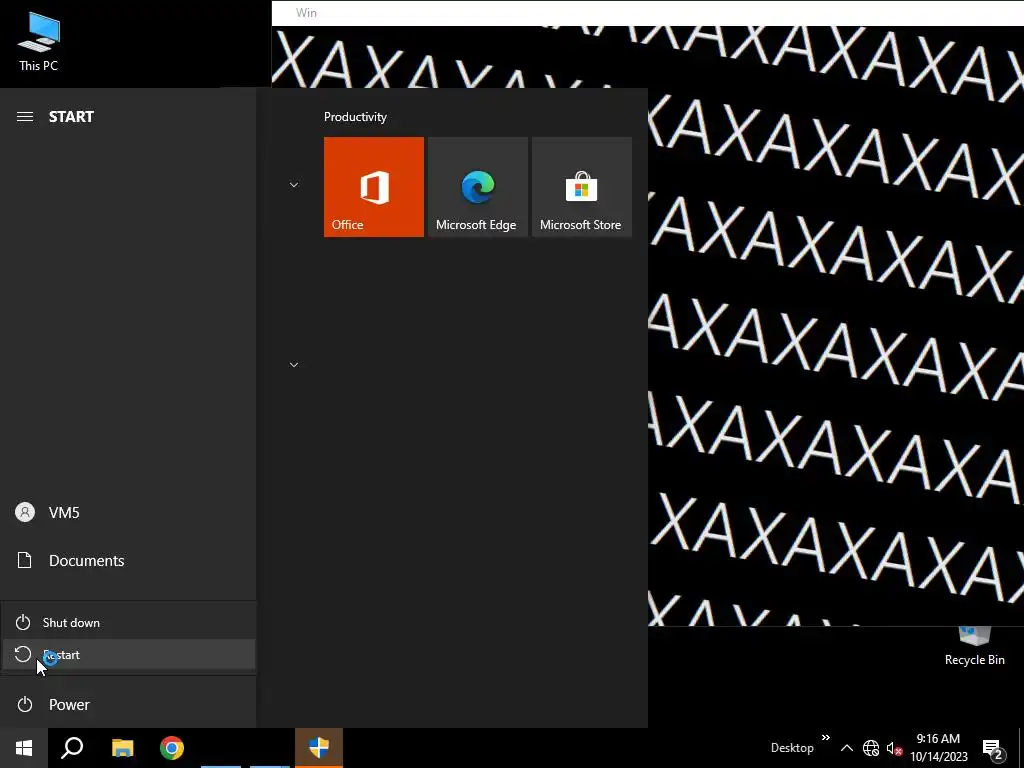Open the Microsoft Store tile
The width and height of the screenshot is (1024, 768).
tap(582, 187)
